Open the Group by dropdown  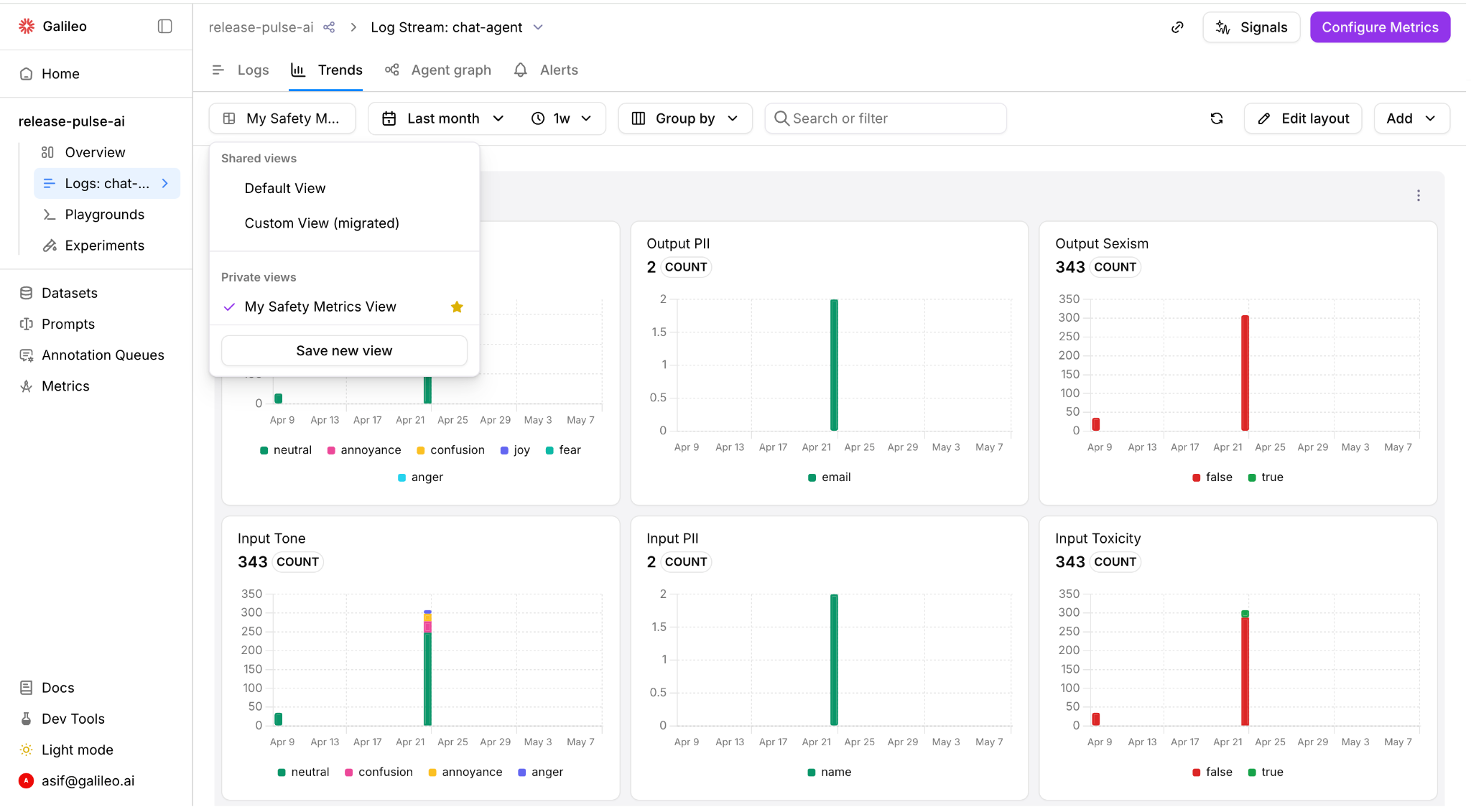[x=685, y=118]
